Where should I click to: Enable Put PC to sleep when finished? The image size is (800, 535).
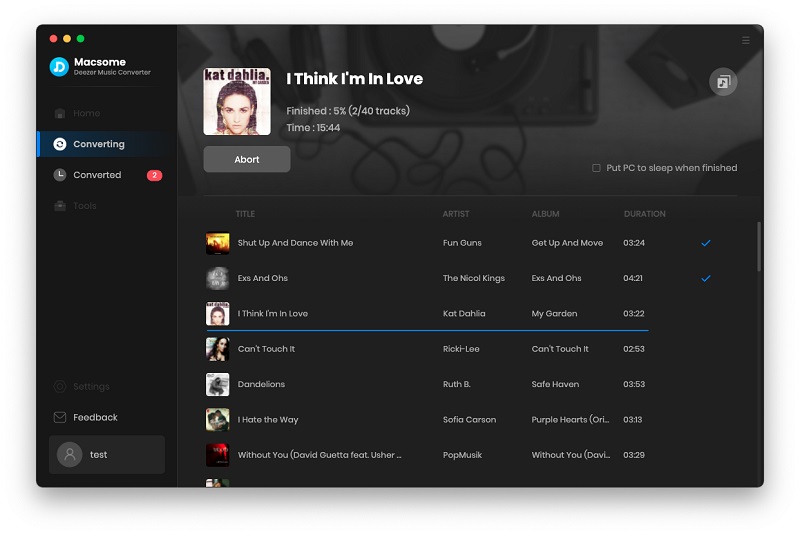[596, 168]
